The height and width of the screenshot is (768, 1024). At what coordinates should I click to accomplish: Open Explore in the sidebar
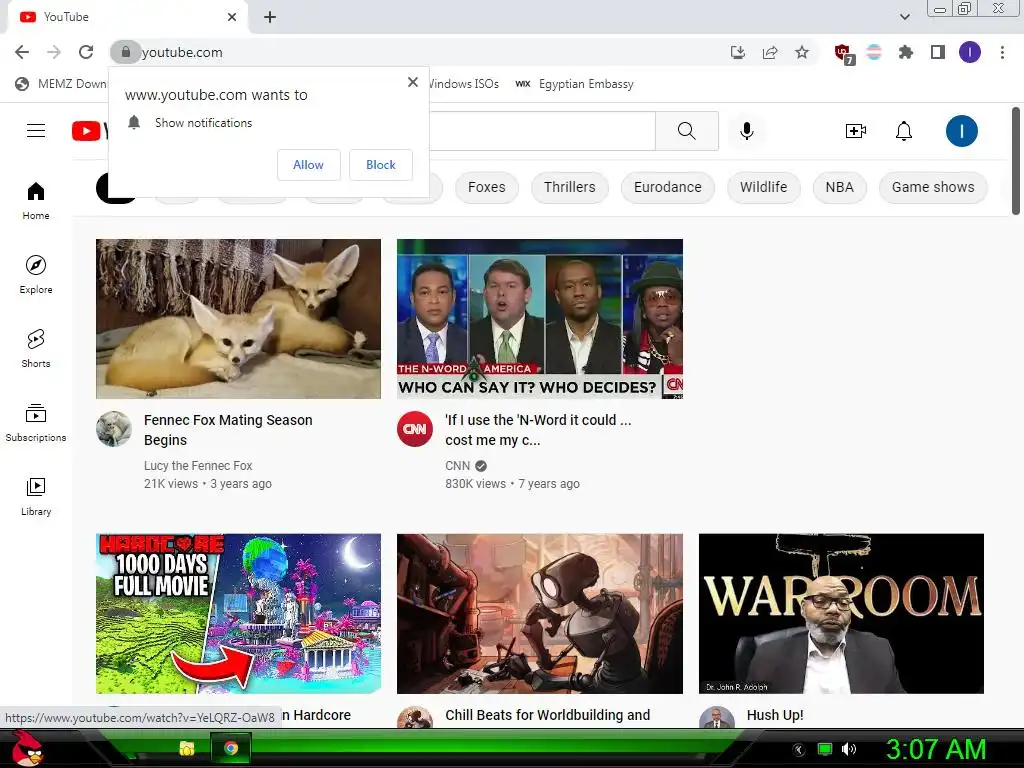36,274
